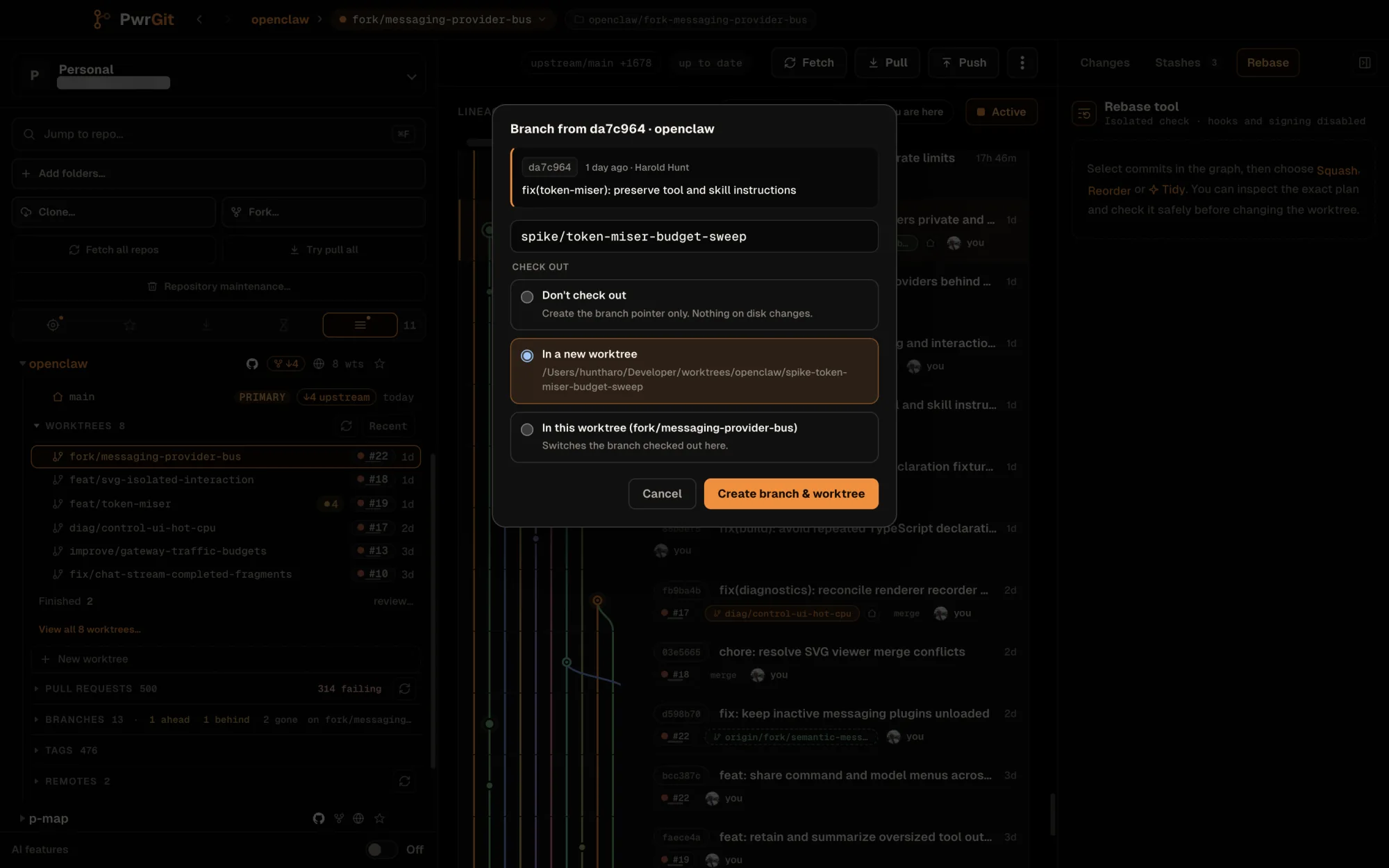1389x868 pixels.
Task: Edit the branch name field
Action: (x=694, y=236)
